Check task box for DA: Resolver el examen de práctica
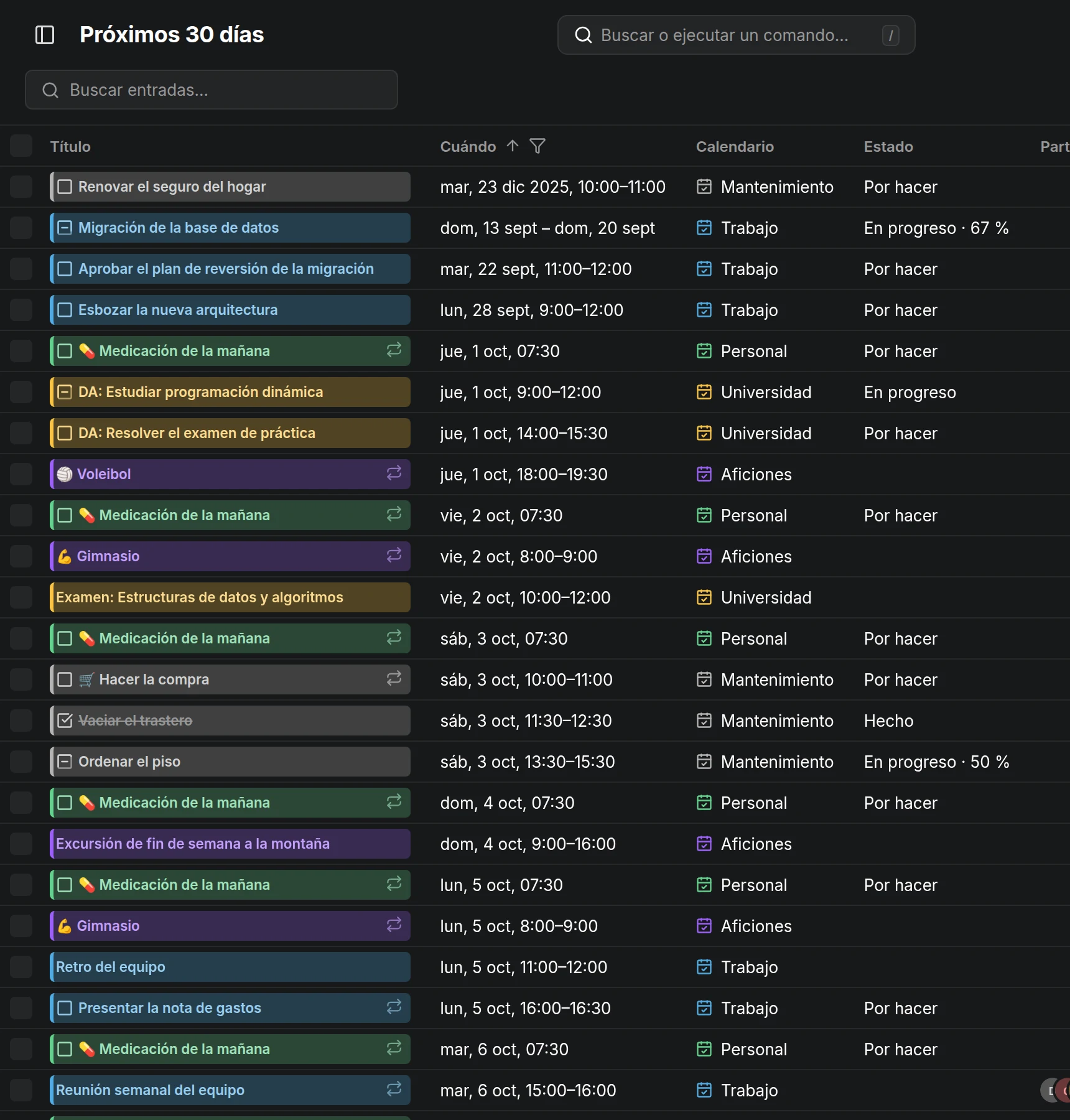 pos(65,433)
